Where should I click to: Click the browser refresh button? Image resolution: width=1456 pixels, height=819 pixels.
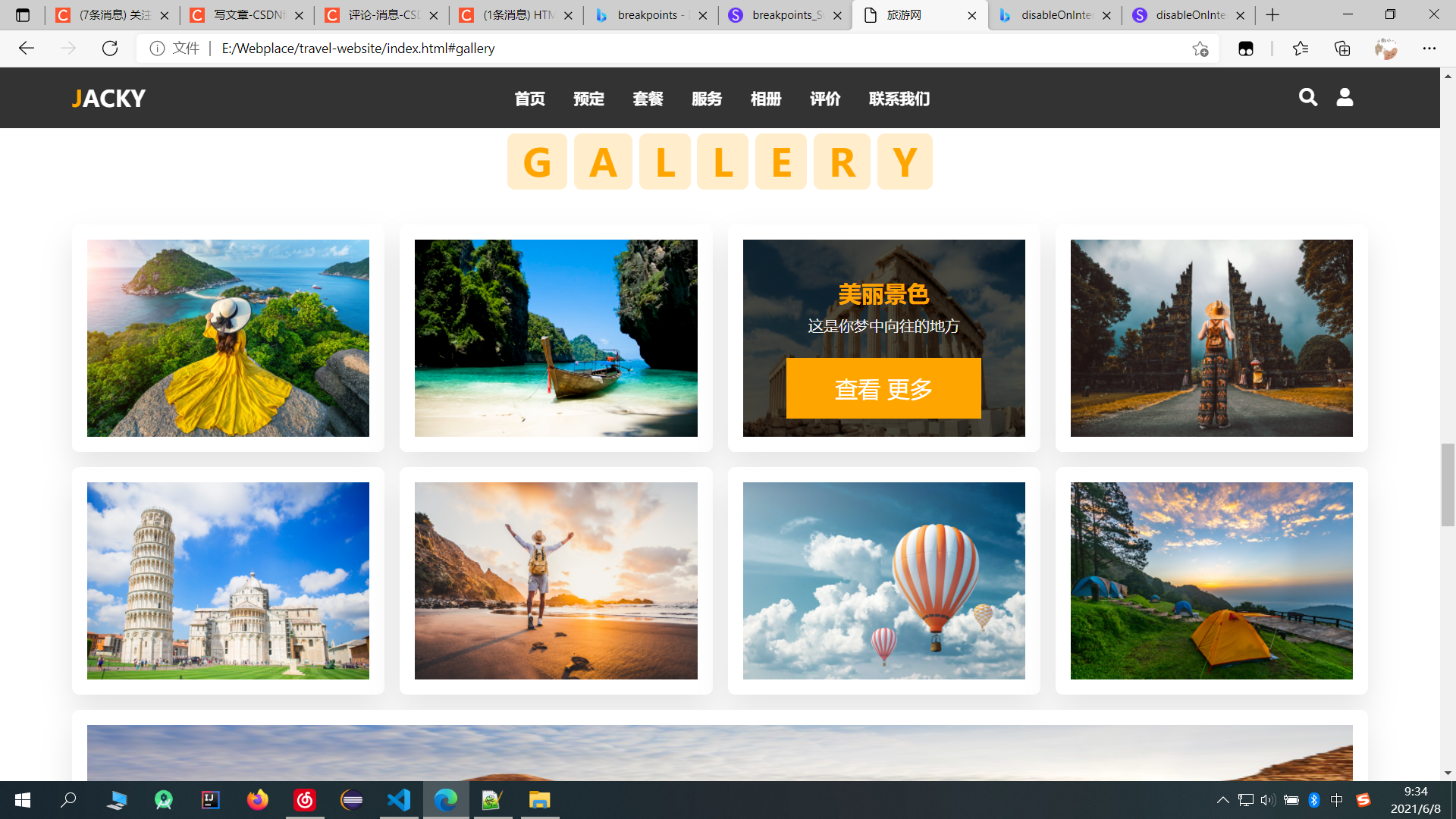(x=110, y=49)
